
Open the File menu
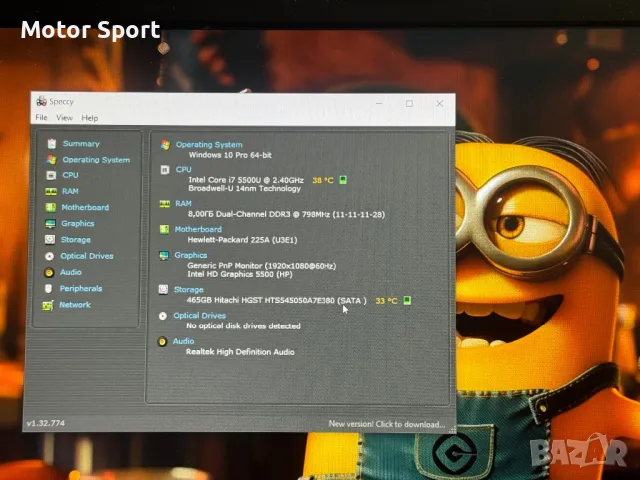point(41,118)
